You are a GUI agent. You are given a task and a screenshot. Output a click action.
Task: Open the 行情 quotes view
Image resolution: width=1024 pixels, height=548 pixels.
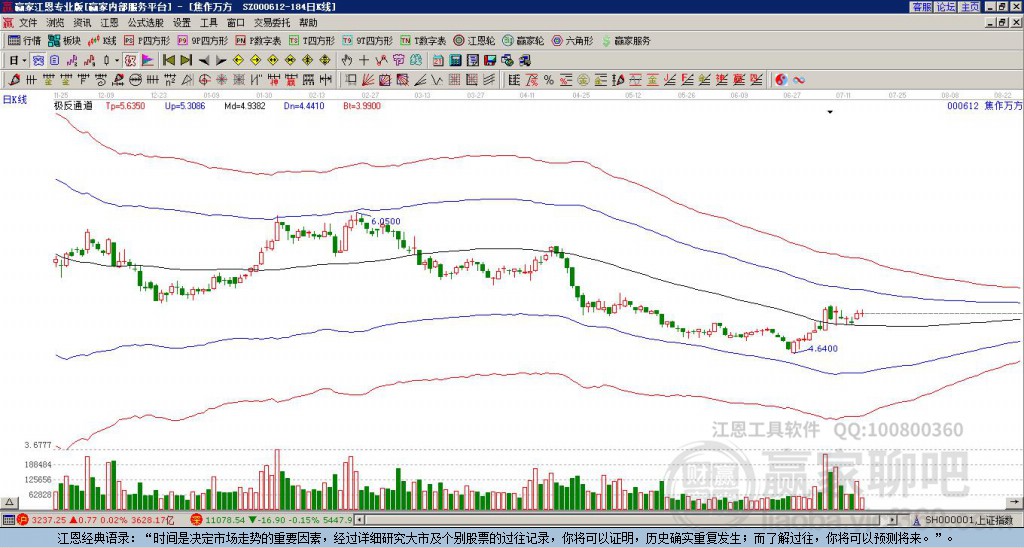[x=25, y=40]
